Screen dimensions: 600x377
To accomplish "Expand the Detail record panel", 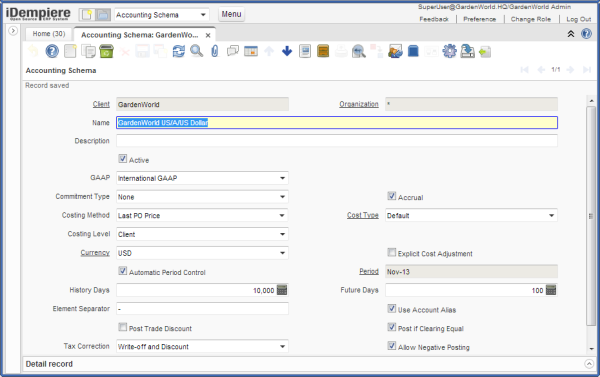I will click(589, 364).
